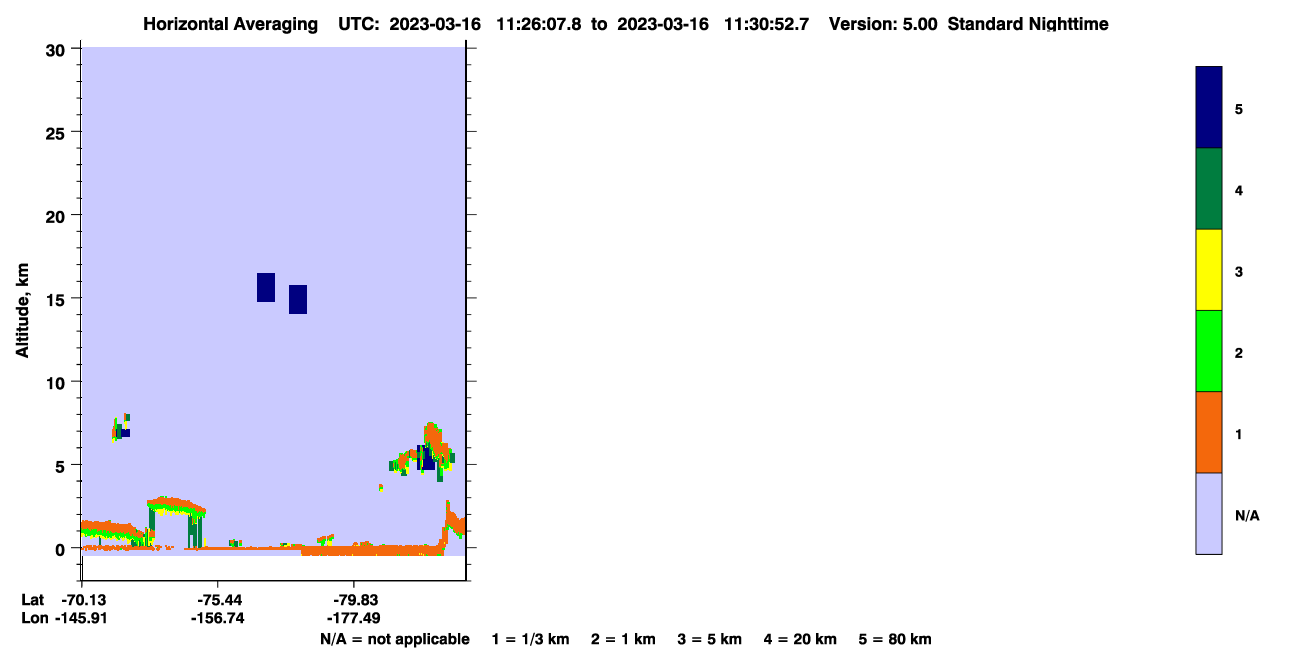The image size is (1300, 667).
Task: Click the '5 = 80 km' legend text
Action: (895, 639)
